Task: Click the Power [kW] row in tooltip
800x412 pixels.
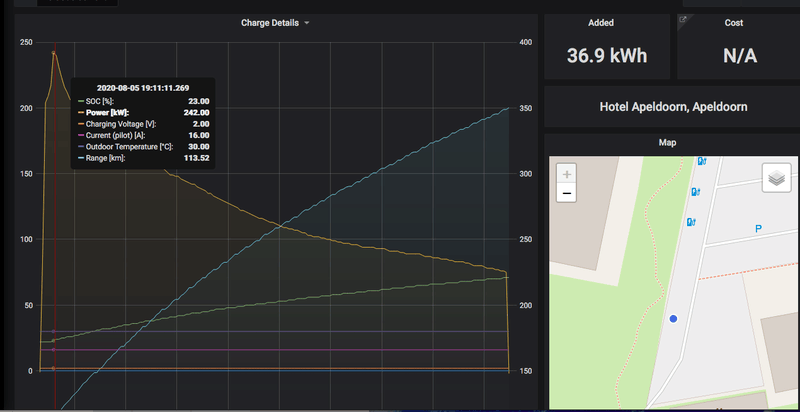Action: click(x=143, y=113)
